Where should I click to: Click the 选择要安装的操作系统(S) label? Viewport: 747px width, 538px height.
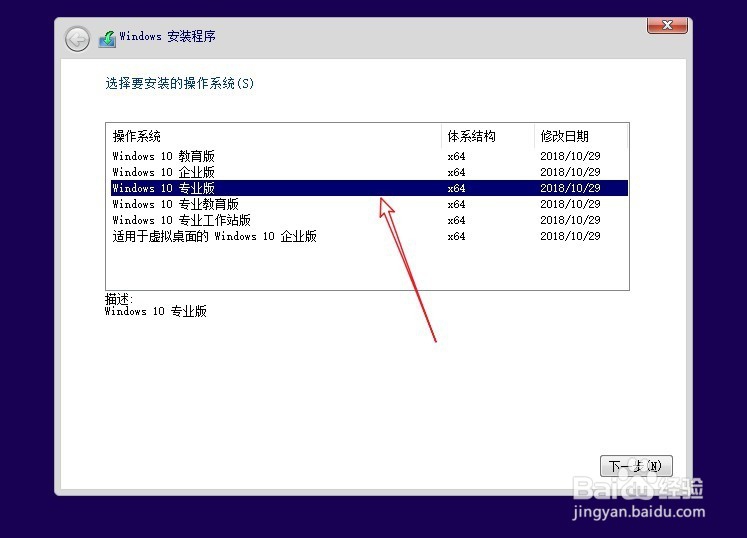[180, 83]
